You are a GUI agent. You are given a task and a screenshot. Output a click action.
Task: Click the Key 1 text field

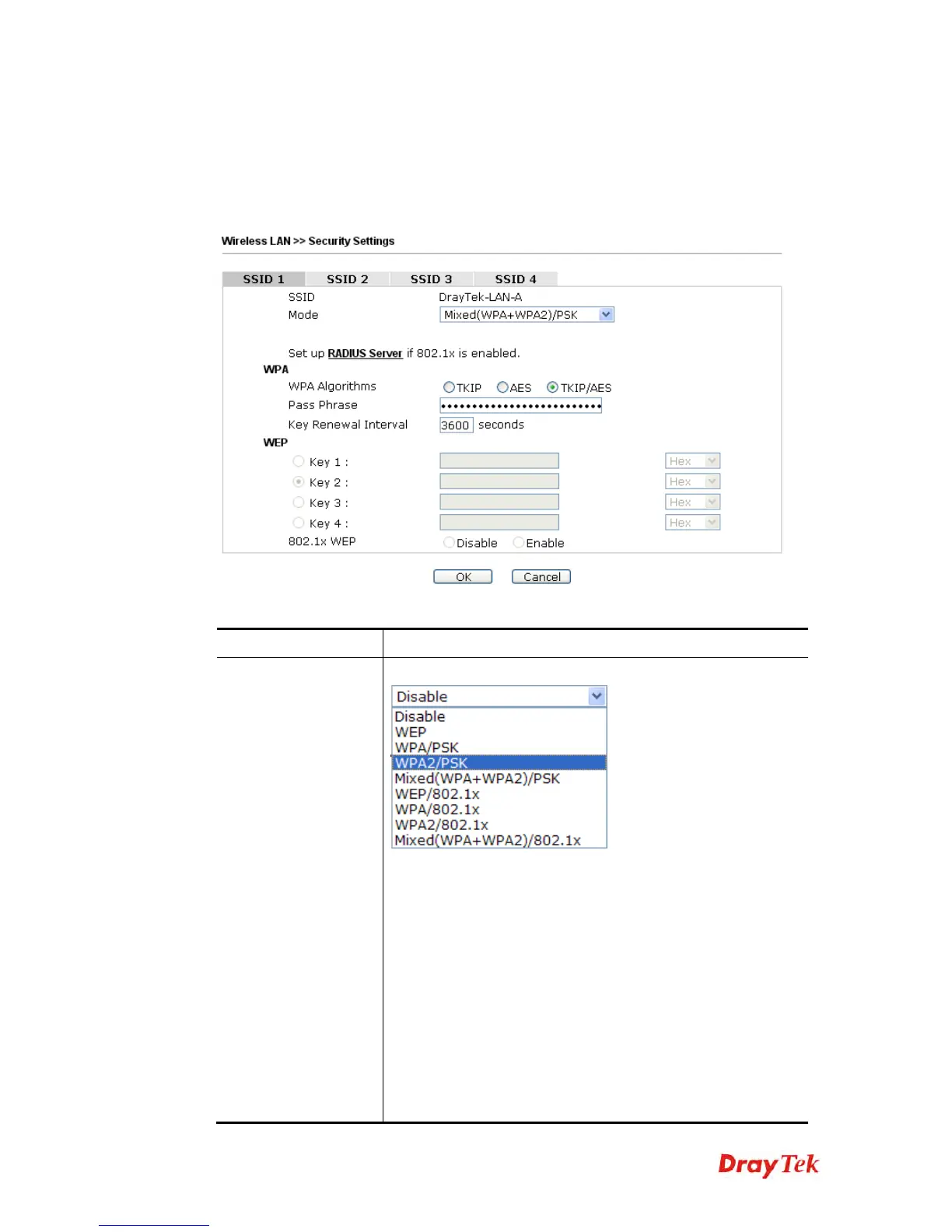pos(499,461)
